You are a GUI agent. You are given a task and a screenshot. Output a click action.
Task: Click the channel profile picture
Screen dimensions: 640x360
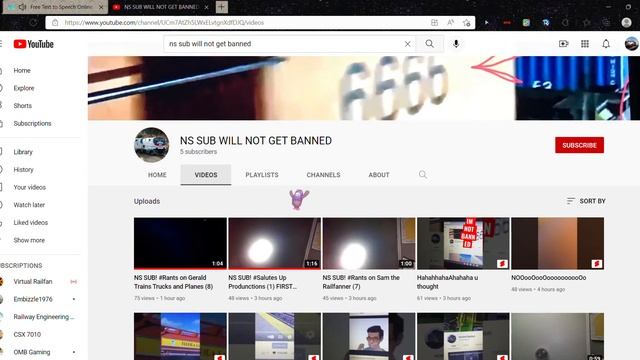click(x=151, y=145)
